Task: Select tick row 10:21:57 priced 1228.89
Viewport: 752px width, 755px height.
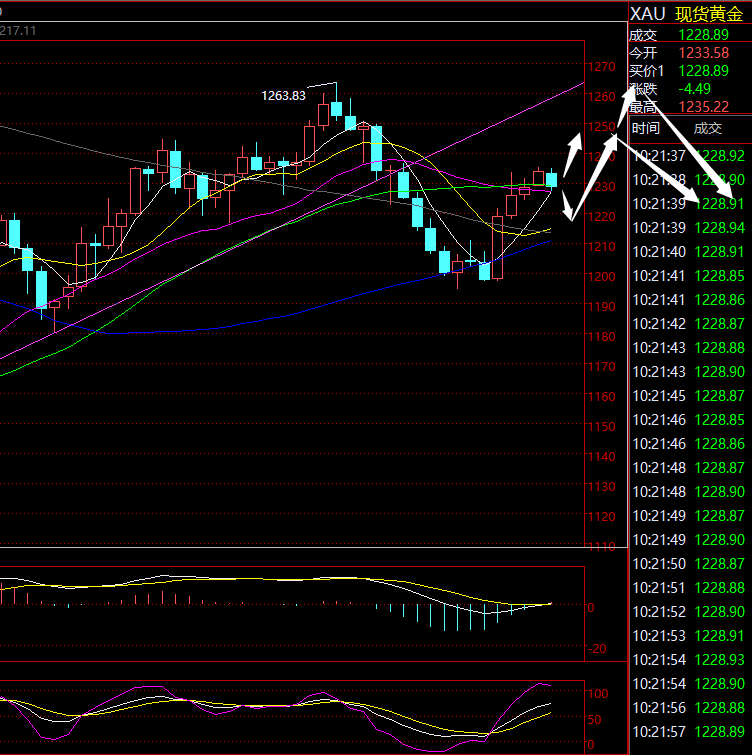Action: 688,732
